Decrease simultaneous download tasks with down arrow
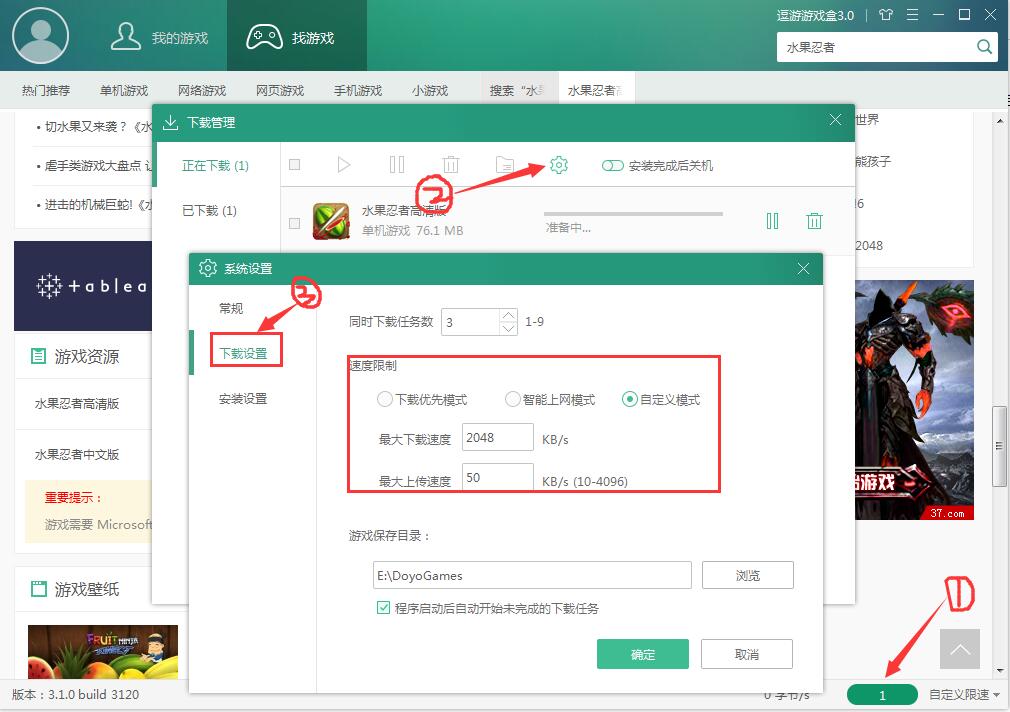 [x=508, y=329]
